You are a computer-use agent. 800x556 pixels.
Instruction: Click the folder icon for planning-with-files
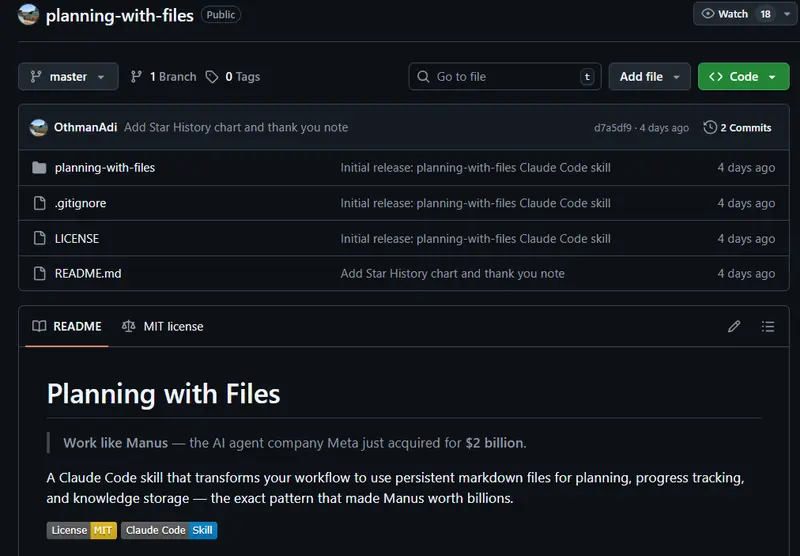(x=39, y=168)
